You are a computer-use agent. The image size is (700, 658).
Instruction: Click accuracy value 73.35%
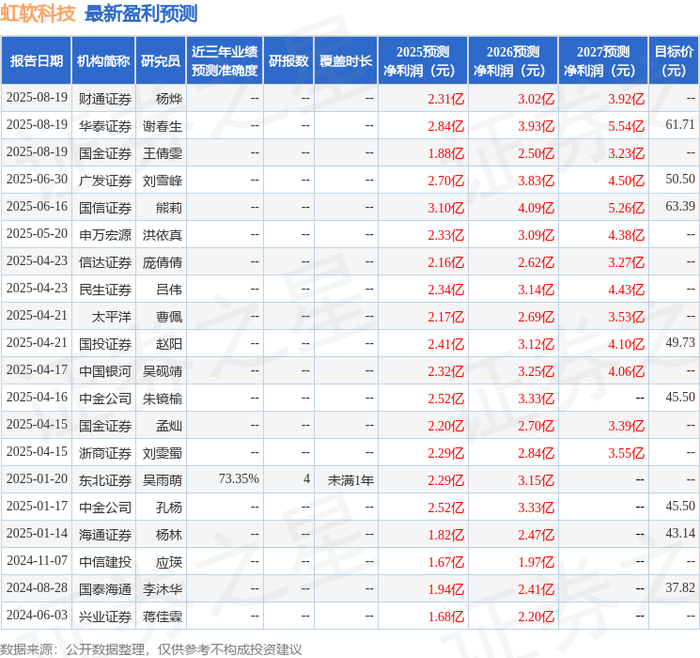(238, 479)
